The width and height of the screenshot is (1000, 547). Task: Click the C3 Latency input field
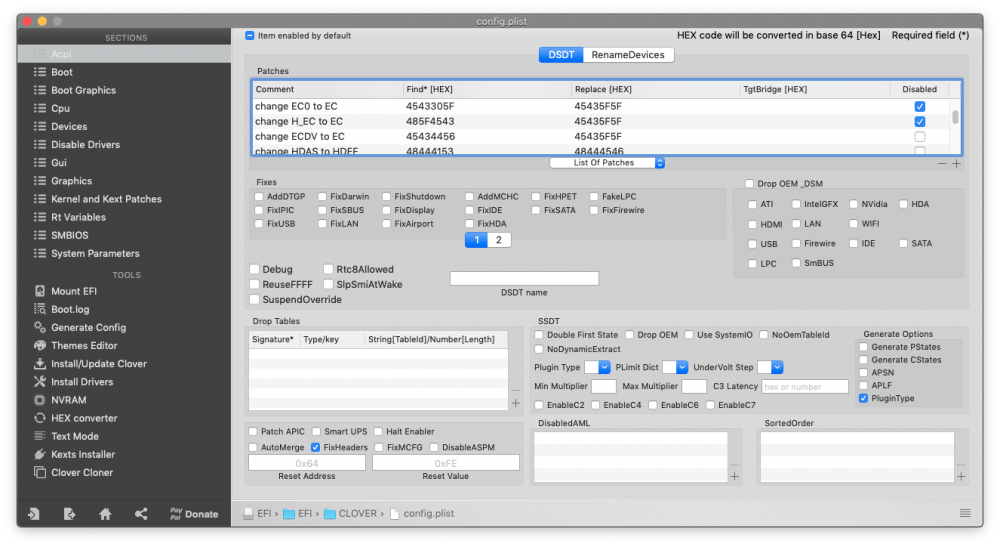point(805,386)
